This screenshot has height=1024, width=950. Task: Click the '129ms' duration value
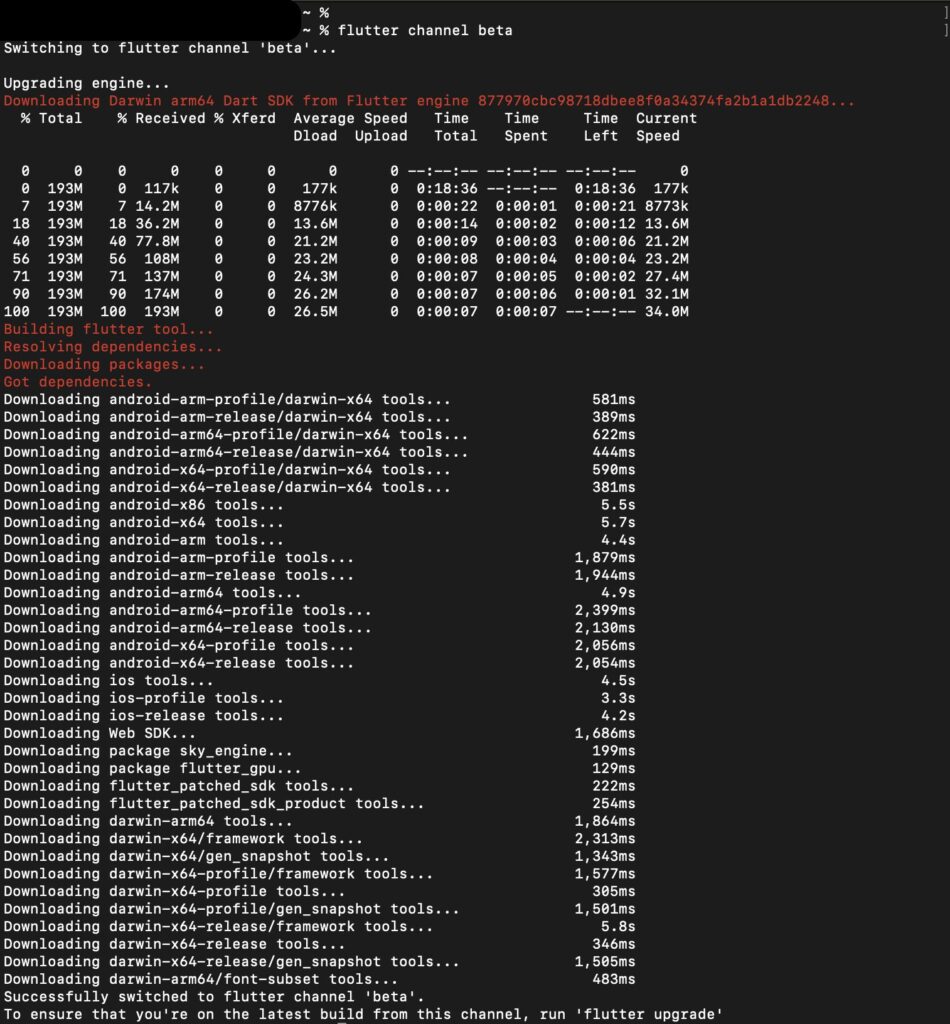614,769
